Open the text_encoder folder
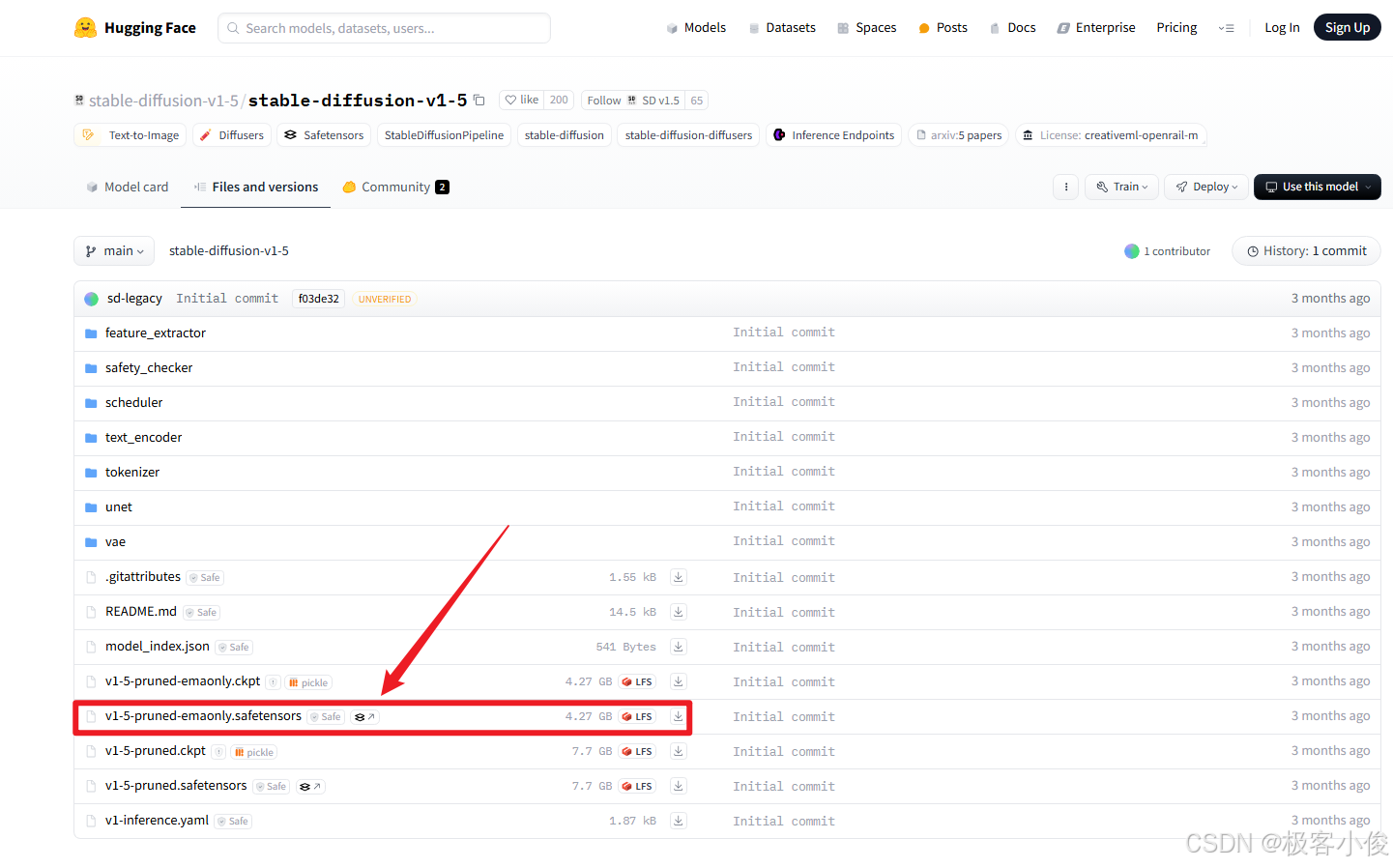Screen dimensions: 1393x868 143,438
